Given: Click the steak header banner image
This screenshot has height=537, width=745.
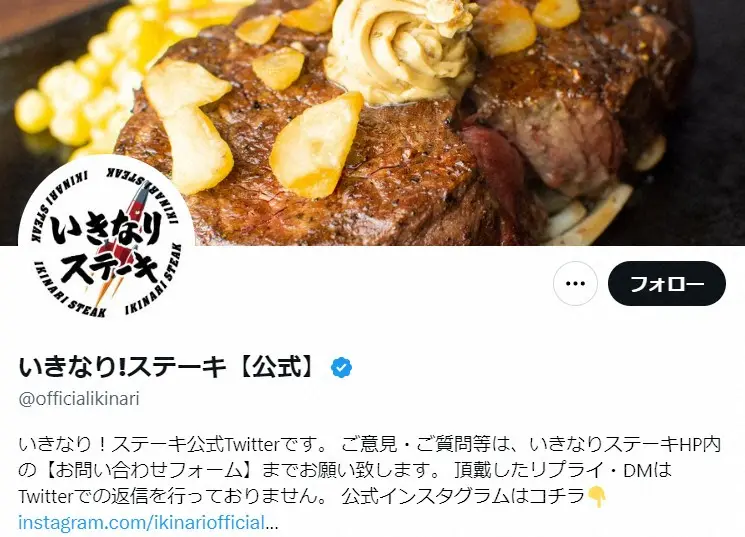Looking at the screenshot, I should point(372,123).
